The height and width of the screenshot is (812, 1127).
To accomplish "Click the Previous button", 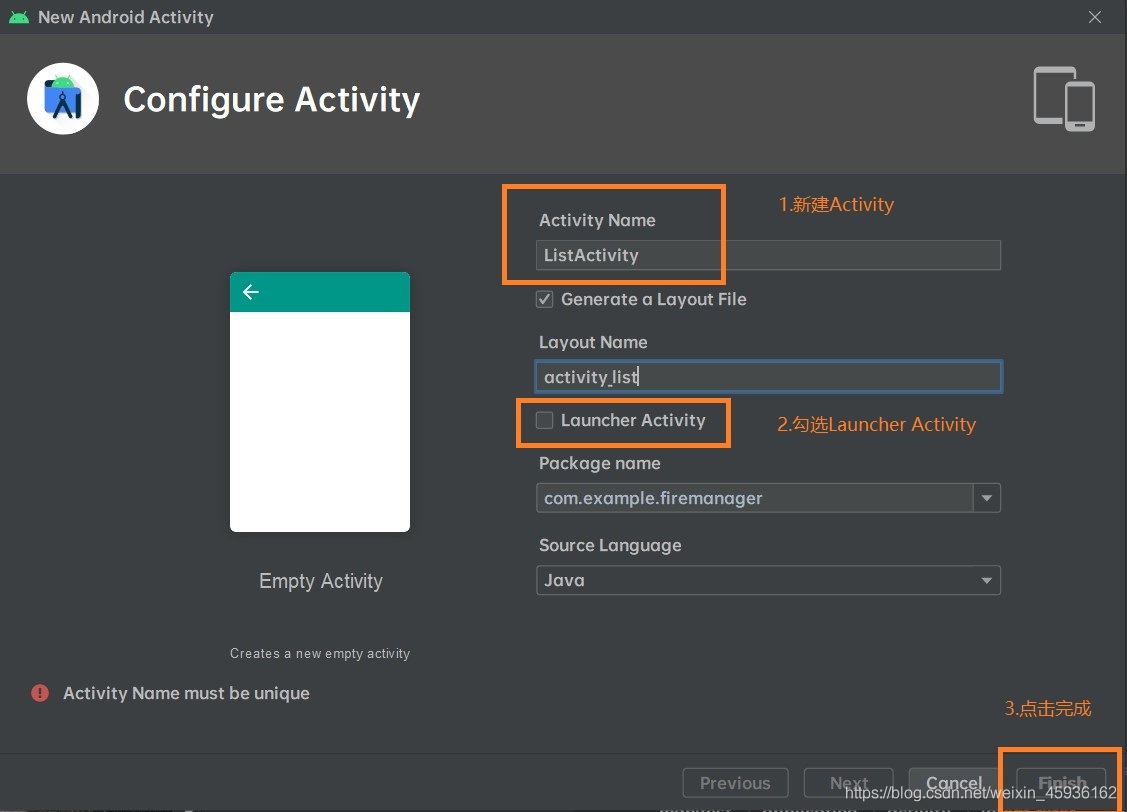I will (735, 783).
